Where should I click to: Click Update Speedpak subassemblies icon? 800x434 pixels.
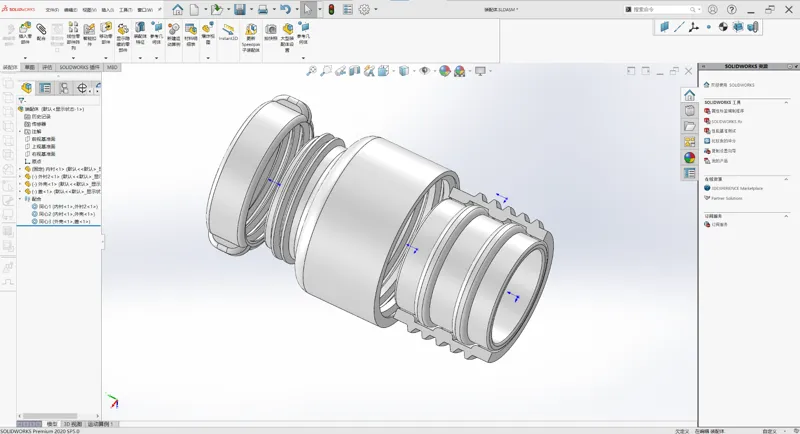click(x=251, y=38)
